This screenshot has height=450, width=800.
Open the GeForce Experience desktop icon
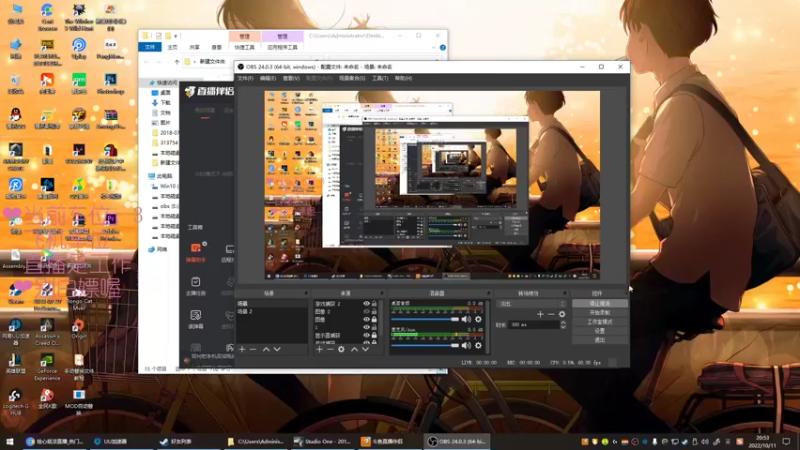coord(47,367)
